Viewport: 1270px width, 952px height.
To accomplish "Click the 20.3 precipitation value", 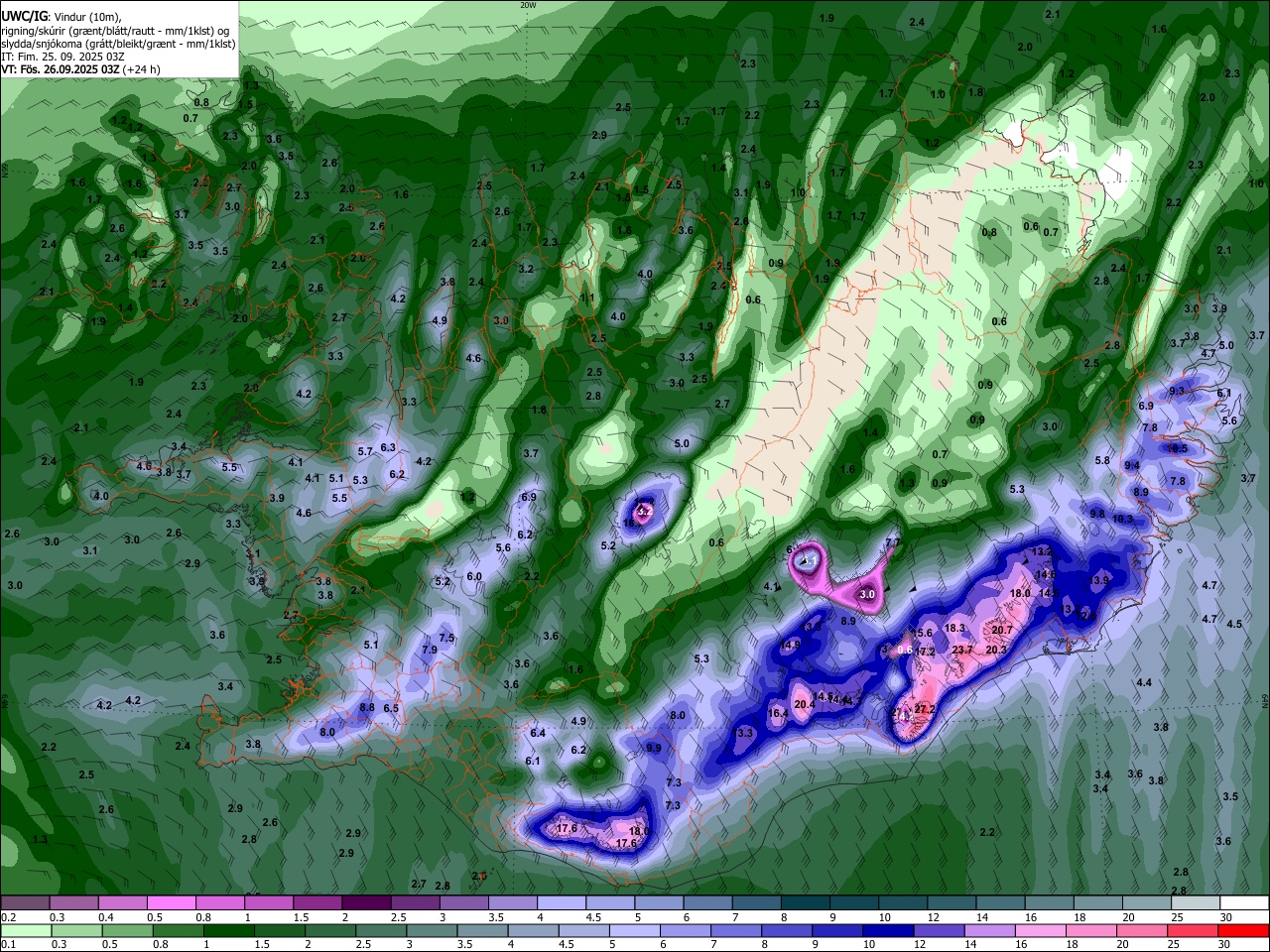I will pyautogui.click(x=996, y=650).
